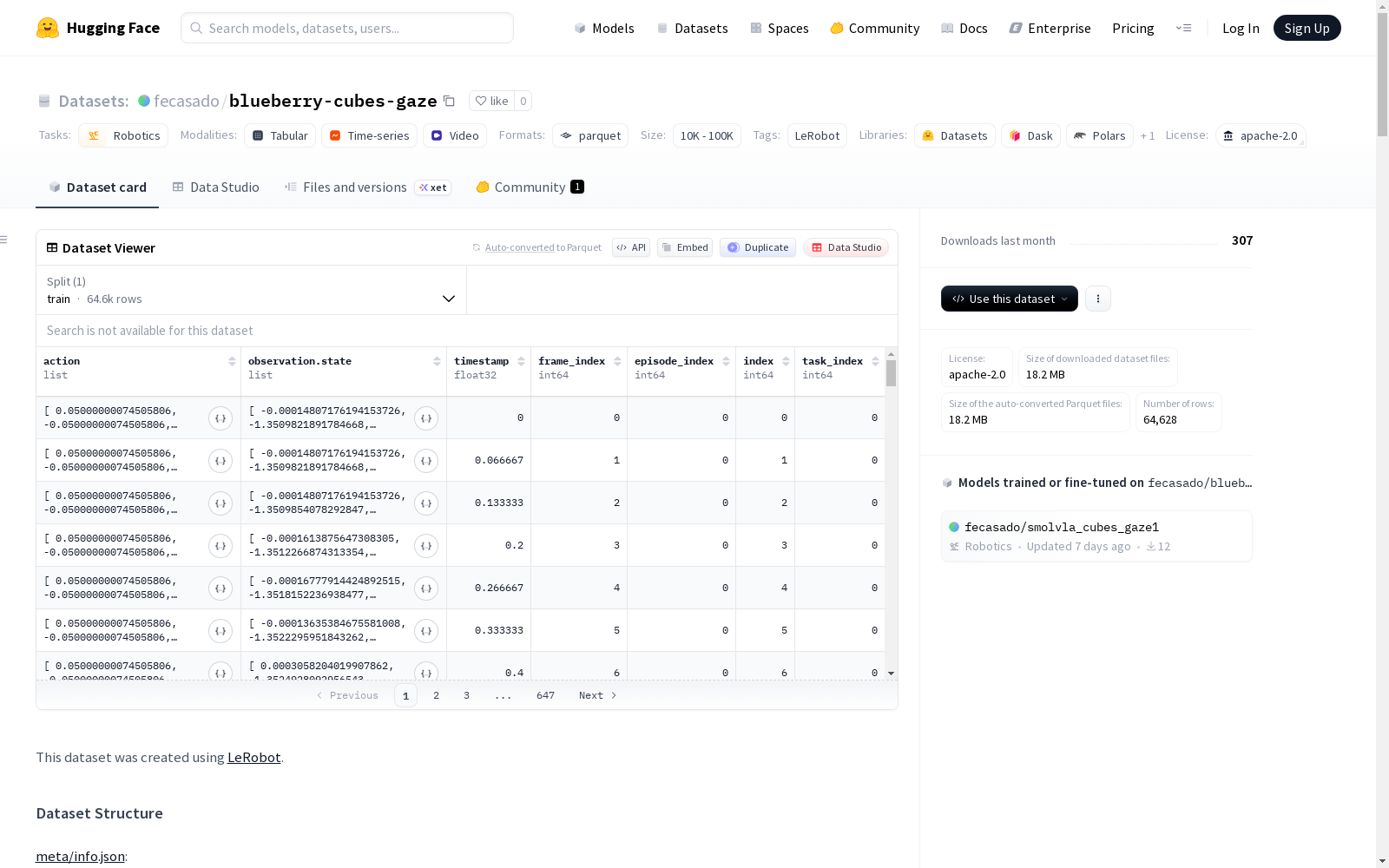Click the Time-series modality tag

tap(369, 135)
